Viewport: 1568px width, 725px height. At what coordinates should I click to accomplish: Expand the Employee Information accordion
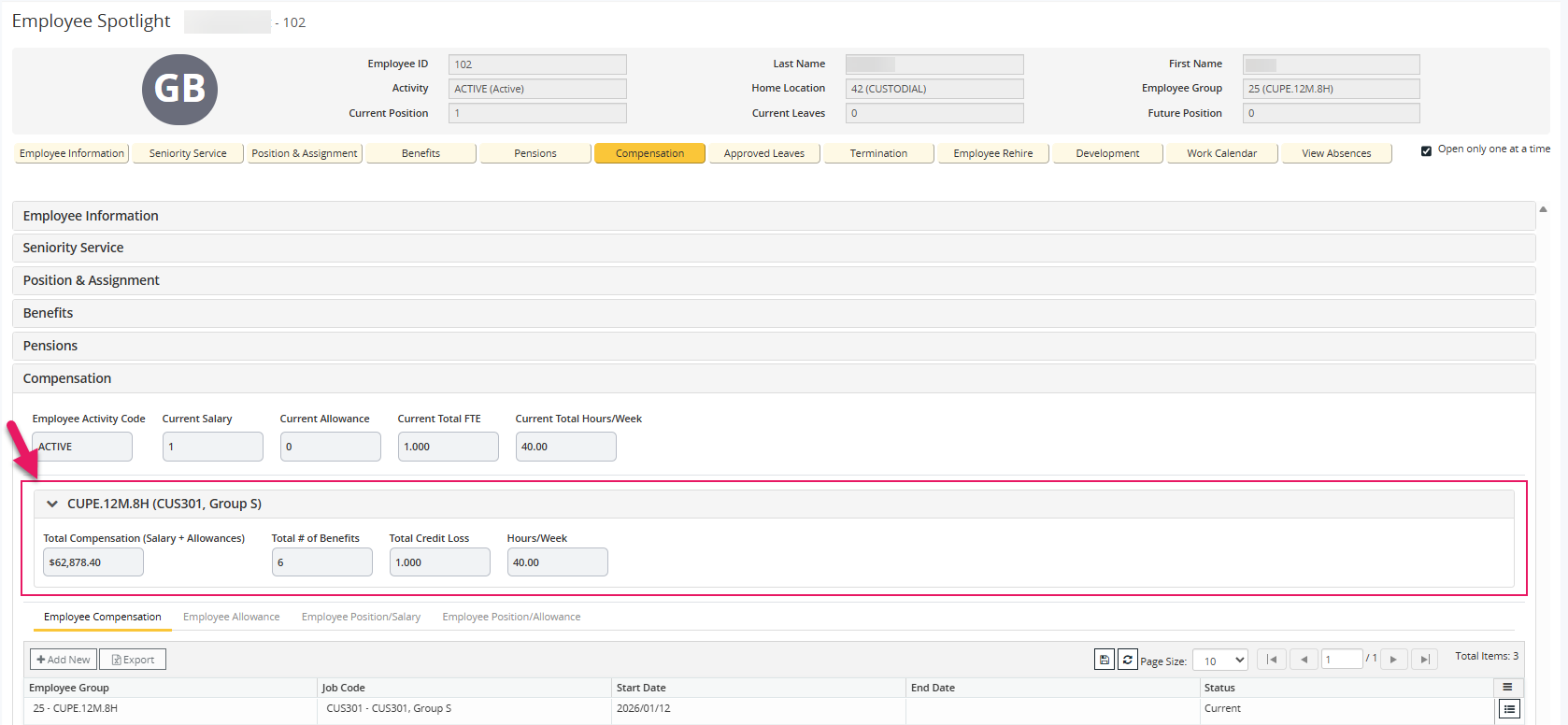pos(774,216)
